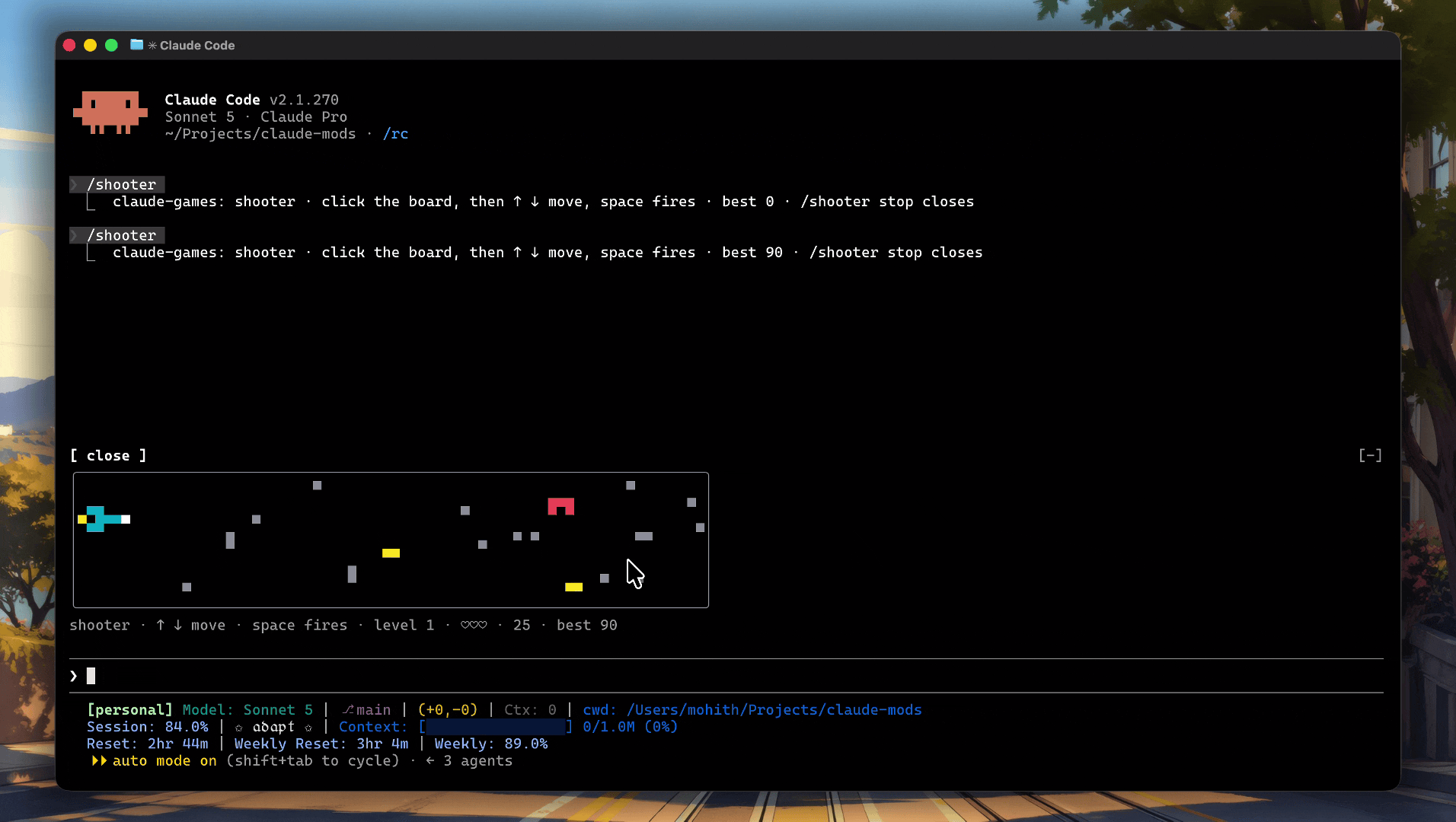Close the shooter game panel

108,455
